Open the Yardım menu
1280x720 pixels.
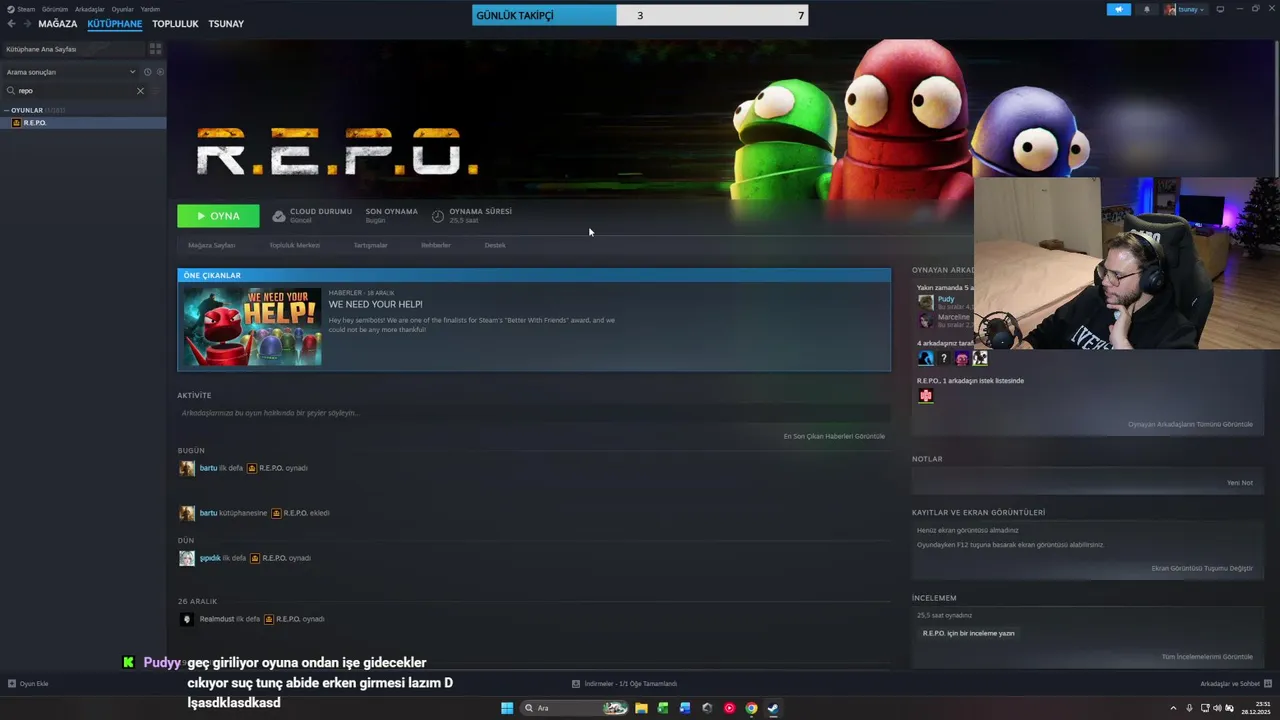150,9
